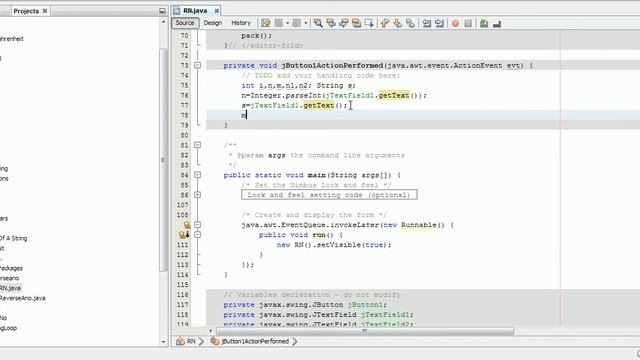Minimize the Projects panel window group

(x=162, y=11)
